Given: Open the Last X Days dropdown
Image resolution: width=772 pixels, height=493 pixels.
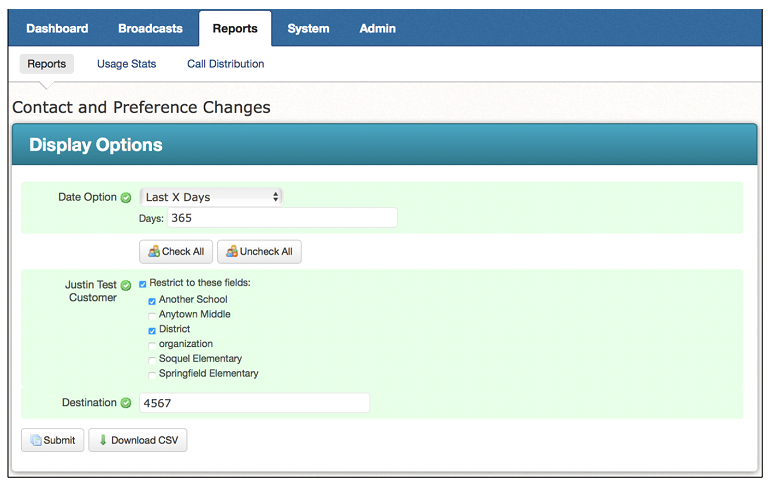Looking at the screenshot, I should (211, 197).
